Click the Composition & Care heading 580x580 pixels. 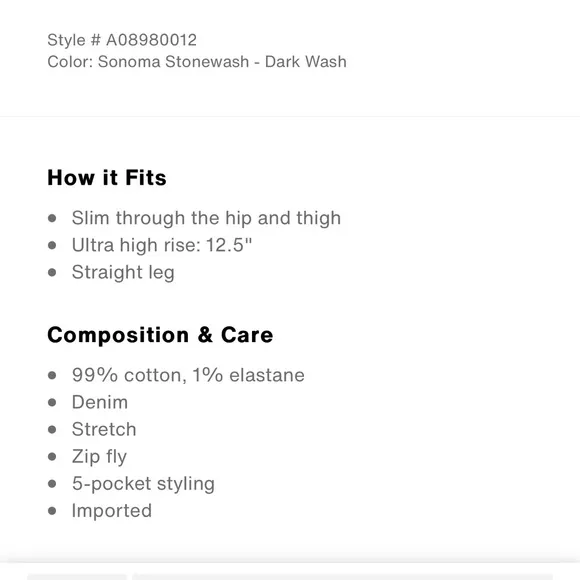160,335
